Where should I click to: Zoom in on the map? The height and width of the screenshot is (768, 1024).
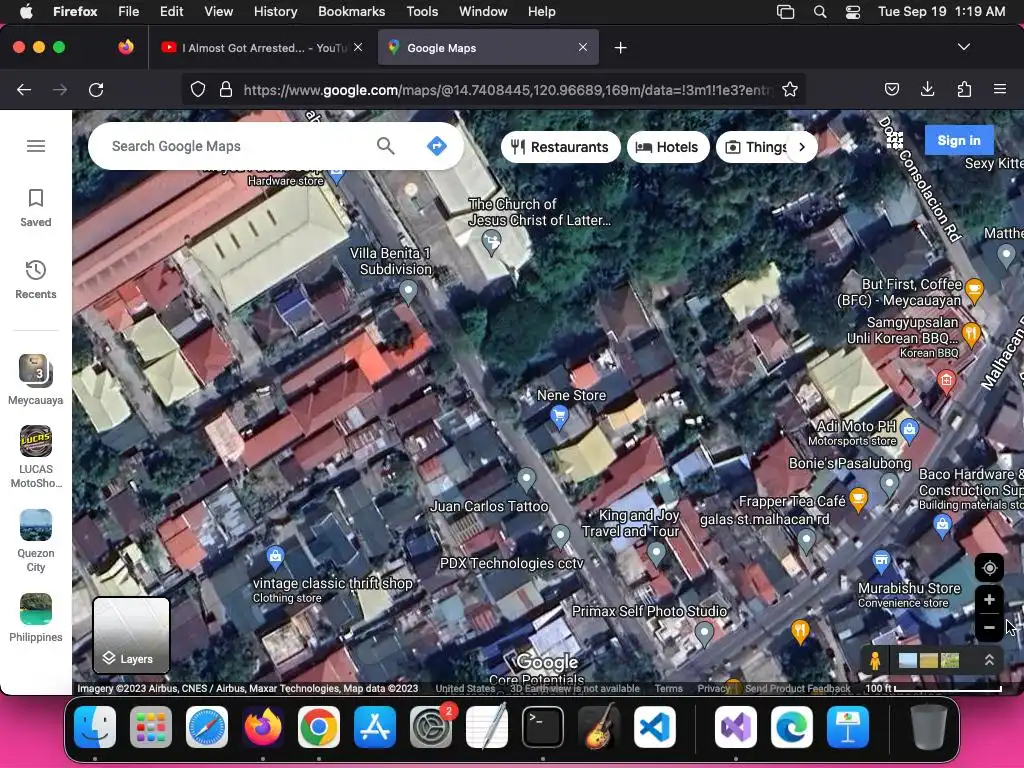989,600
